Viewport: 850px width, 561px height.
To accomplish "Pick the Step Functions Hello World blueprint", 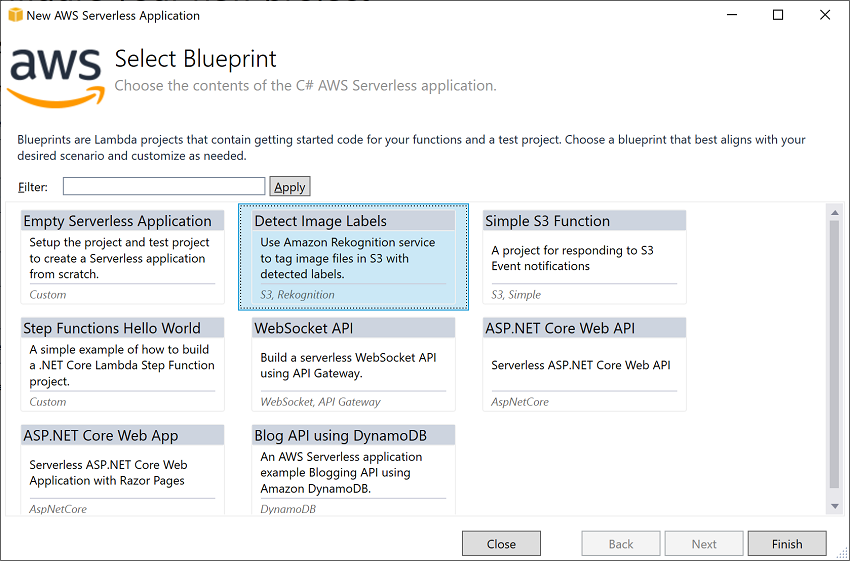I will (123, 364).
